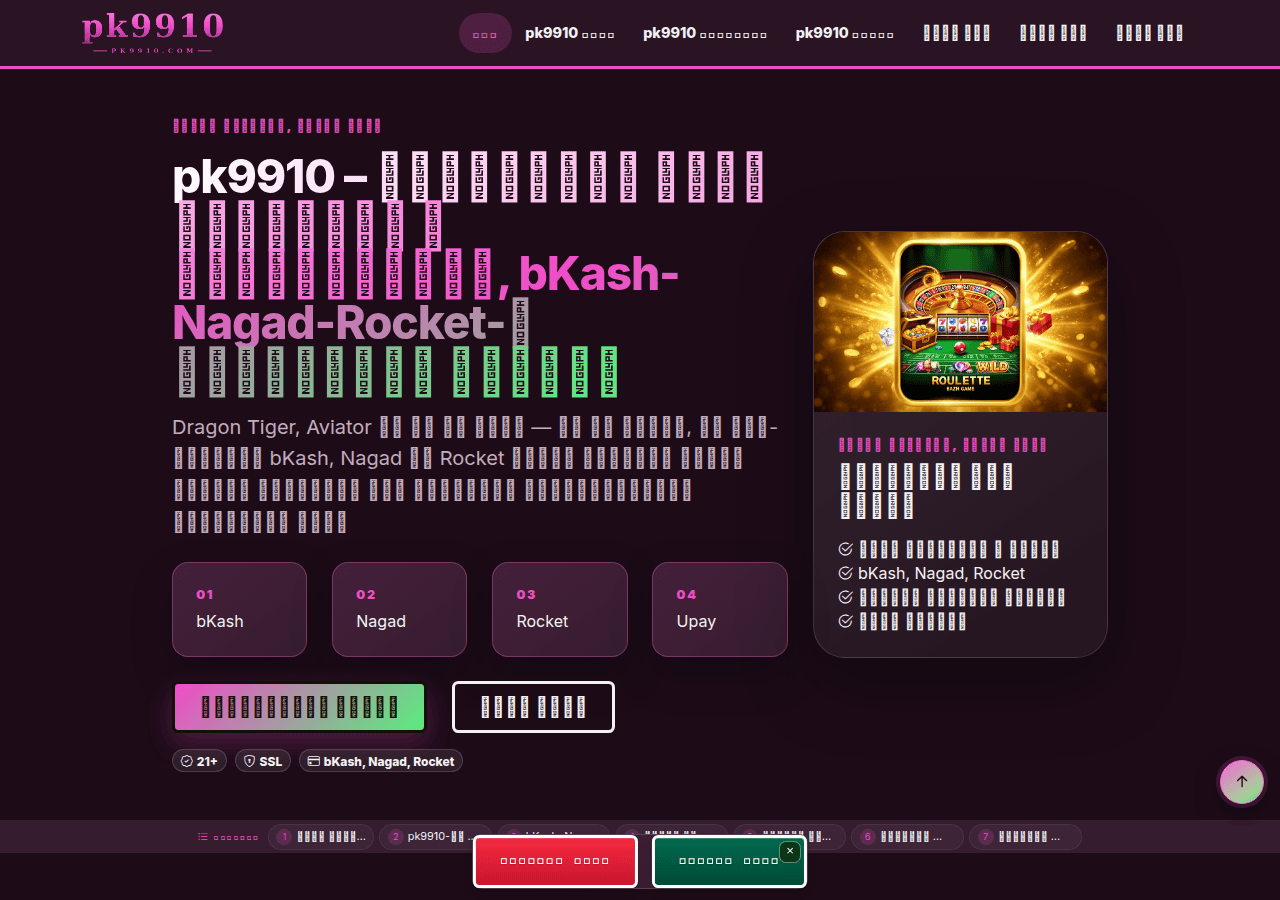Select the highlighted pill-shaped nav tab

[485, 33]
